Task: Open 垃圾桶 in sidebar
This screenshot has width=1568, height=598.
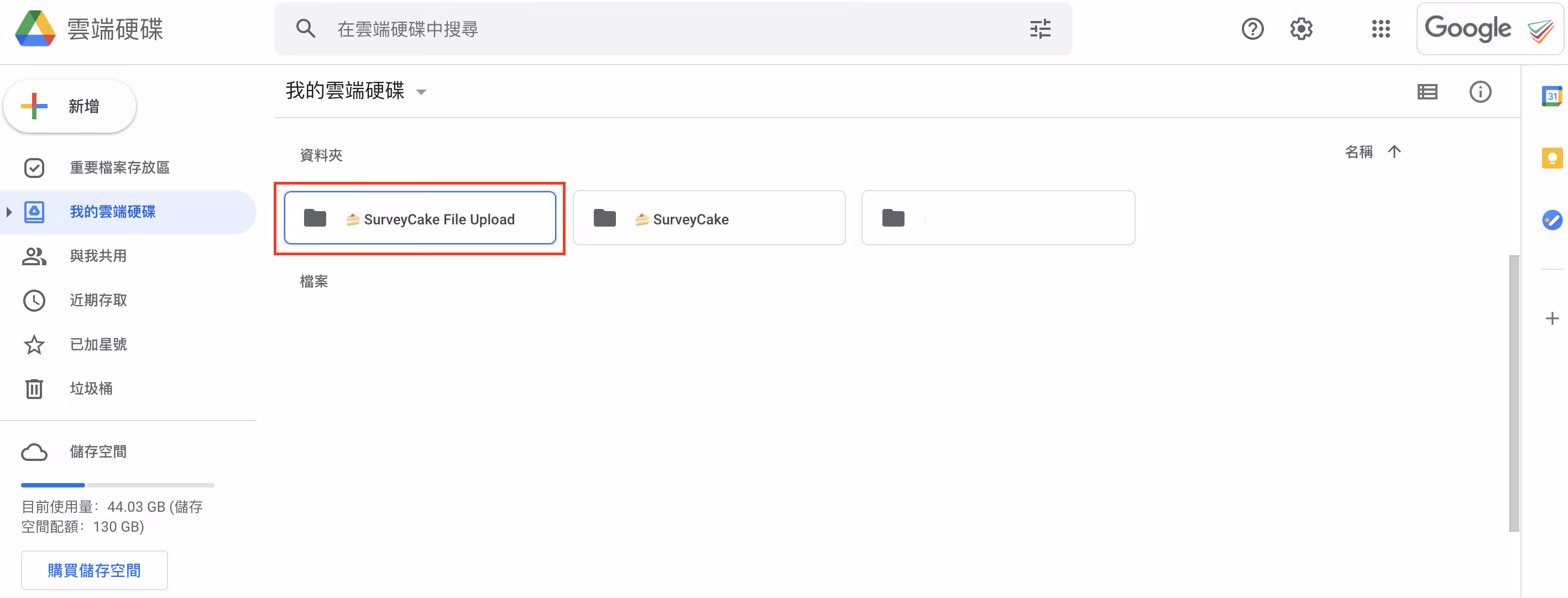Action: pos(128,389)
